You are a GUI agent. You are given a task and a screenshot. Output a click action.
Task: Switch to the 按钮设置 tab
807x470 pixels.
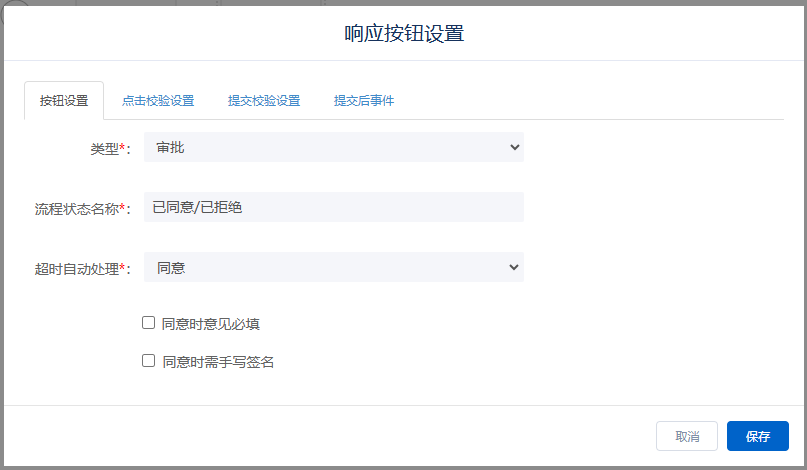(x=64, y=101)
